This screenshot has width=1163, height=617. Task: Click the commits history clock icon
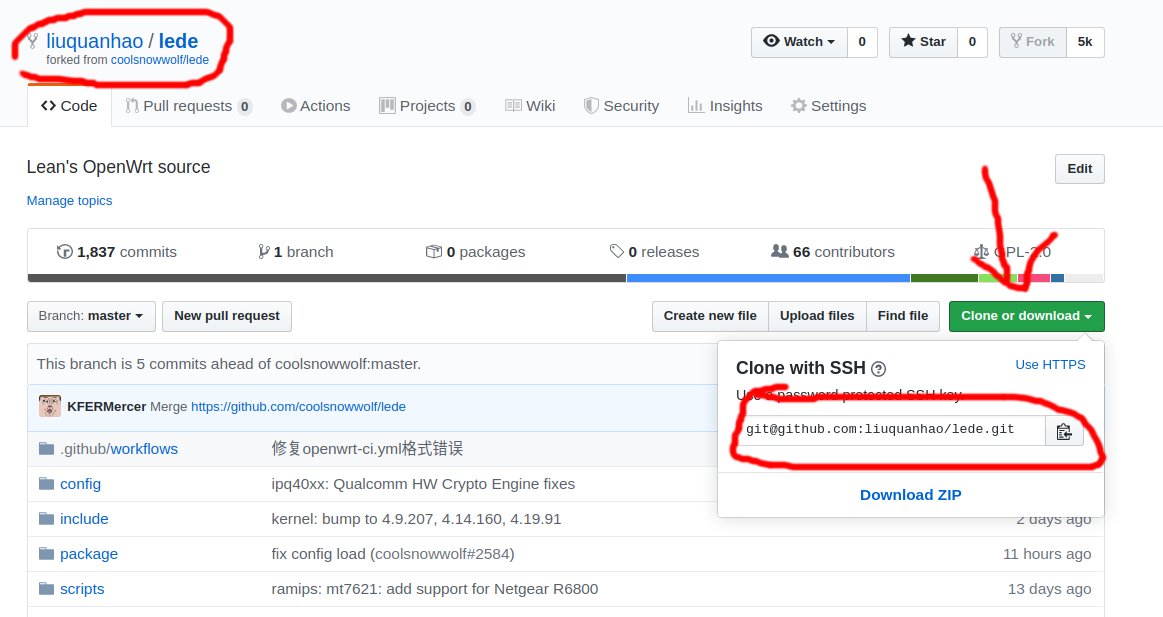pyautogui.click(x=65, y=252)
